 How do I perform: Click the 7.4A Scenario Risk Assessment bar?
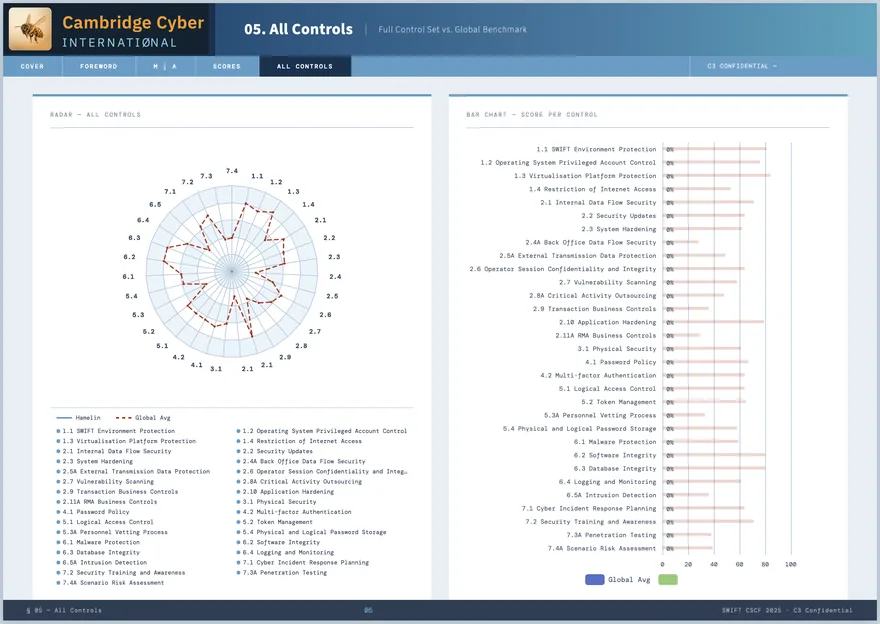click(688, 548)
